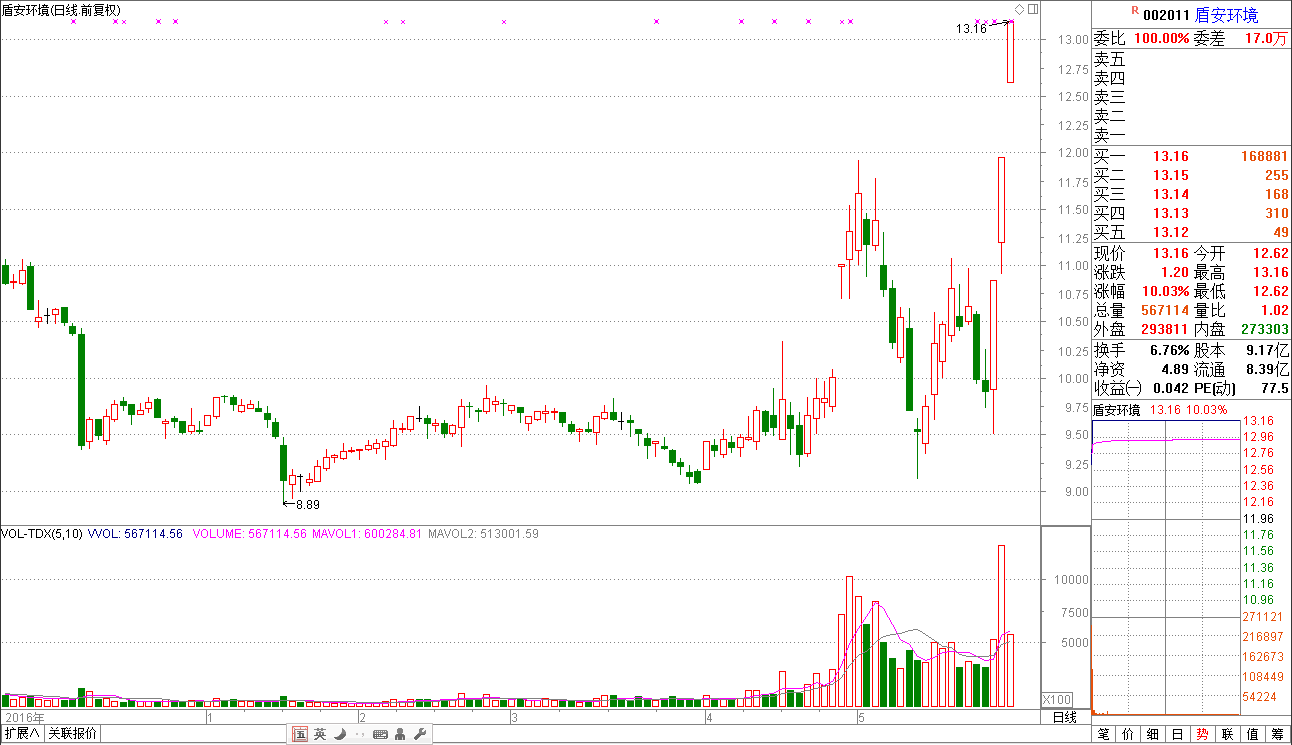Click the 买一 bid price 13.16
Viewport: 1292px width, 745px height.
(x=1171, y=156)
